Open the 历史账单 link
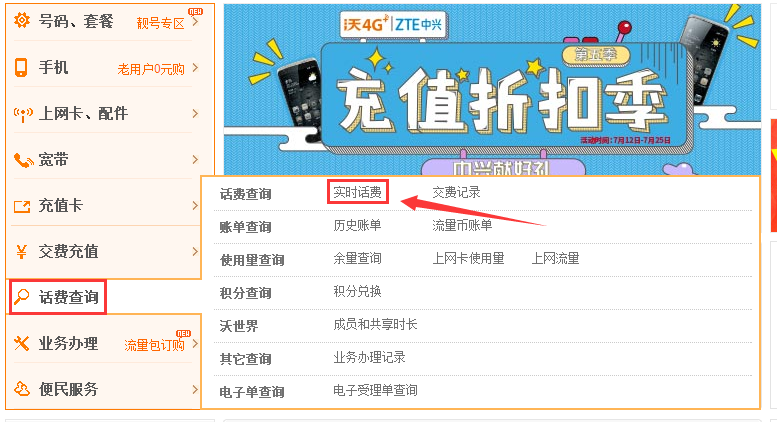The width and height of the screenshot is (777, 422). click(x=357, y=225)
